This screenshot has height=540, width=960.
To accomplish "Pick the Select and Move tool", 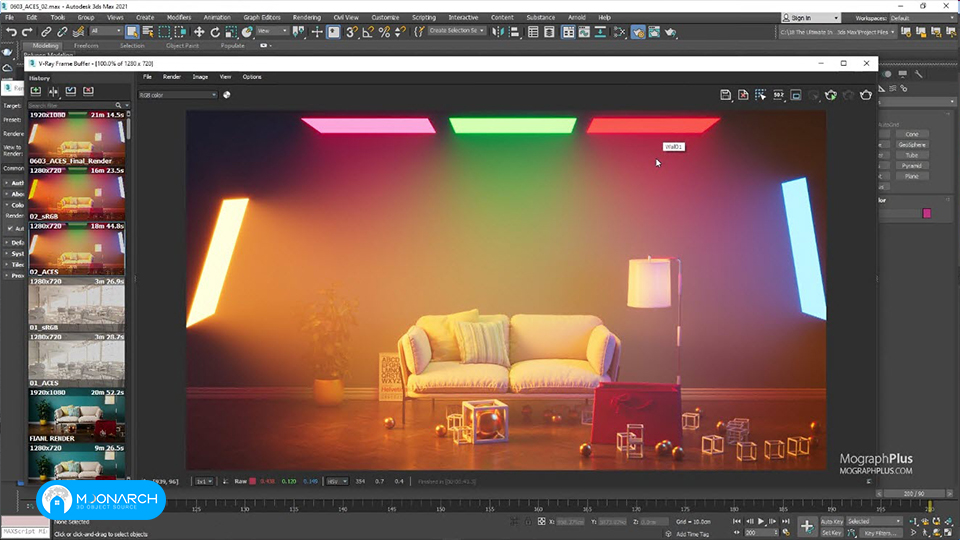I will (199, 32).
